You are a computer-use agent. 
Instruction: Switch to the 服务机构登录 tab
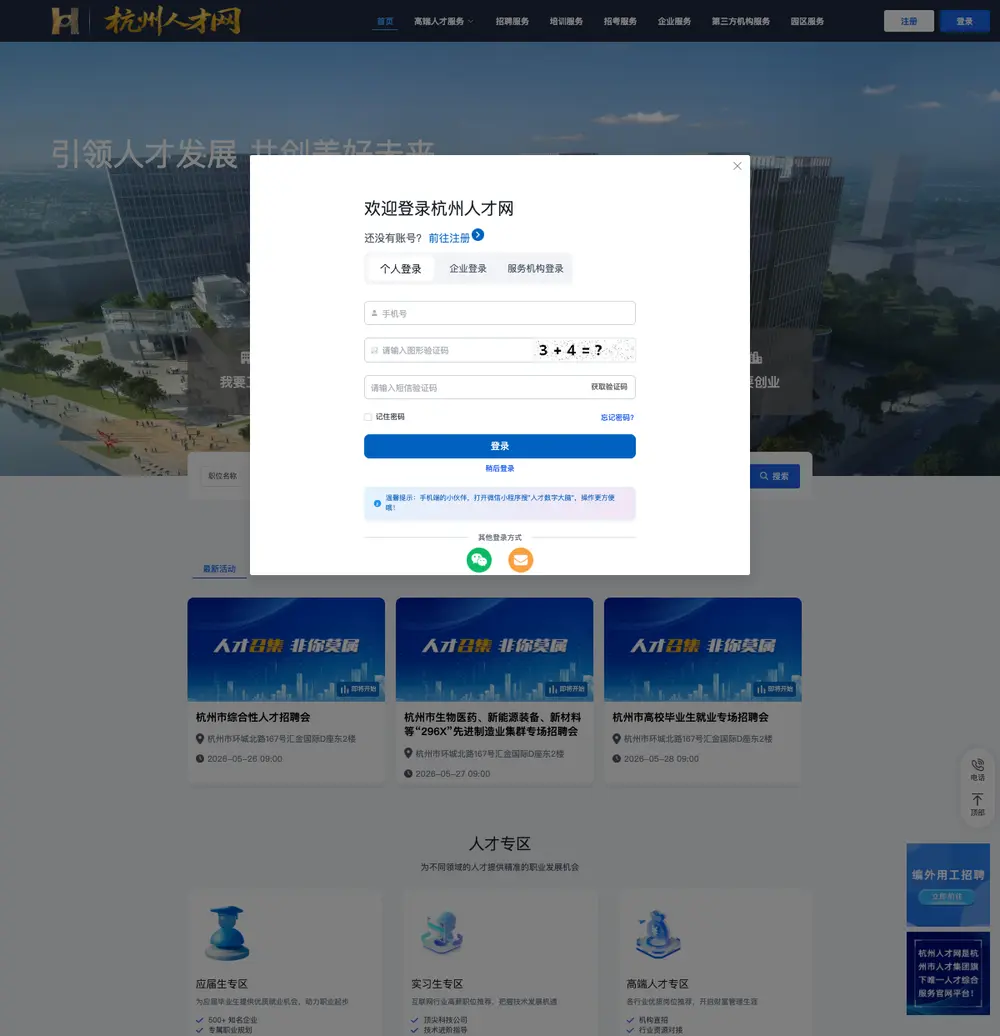pos(535,269)
